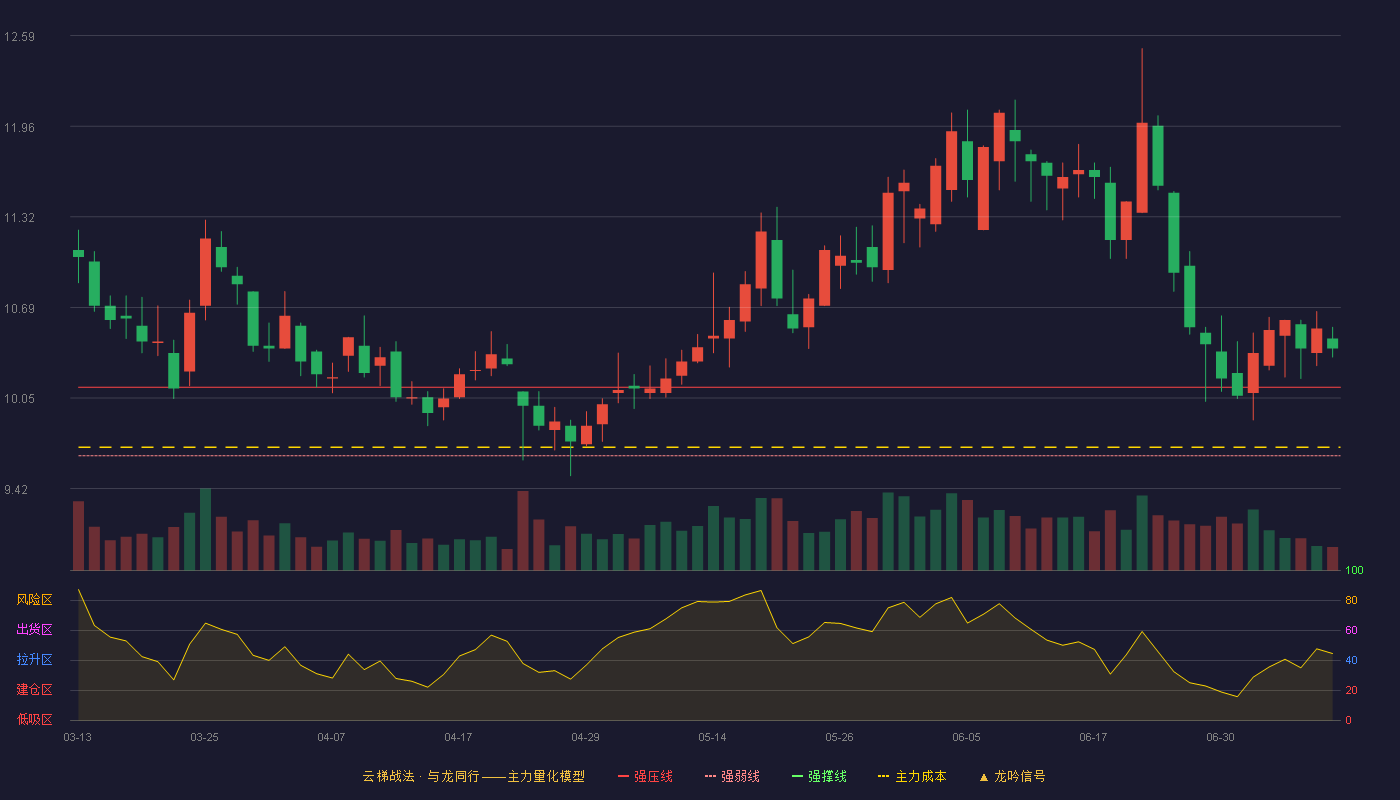1400x800 pixels.
Task: Click the 10.05 price axis label
Action: point(19,399)
